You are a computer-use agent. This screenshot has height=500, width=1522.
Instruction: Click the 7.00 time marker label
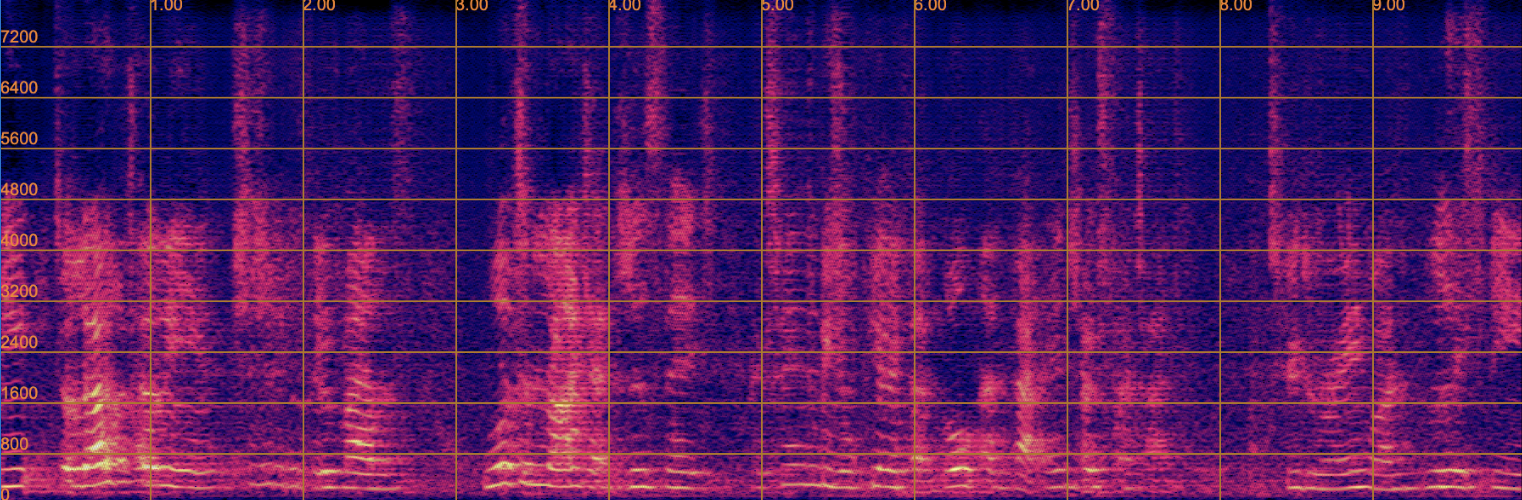tap(1083, 6)
